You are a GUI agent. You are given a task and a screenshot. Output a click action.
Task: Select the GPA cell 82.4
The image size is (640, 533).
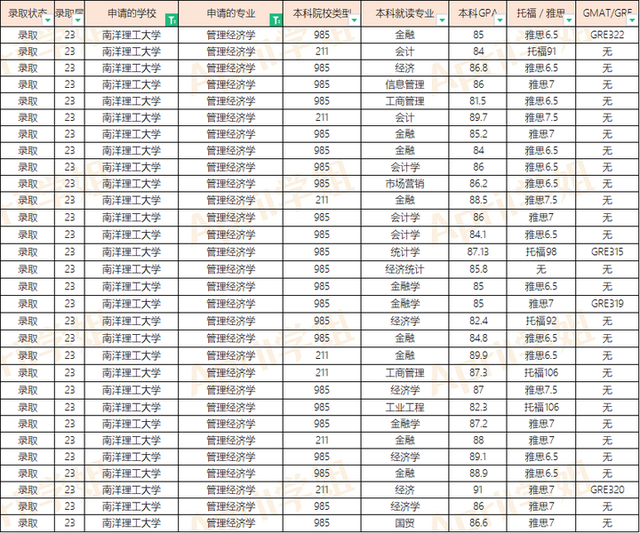click(x=478, y=321)
